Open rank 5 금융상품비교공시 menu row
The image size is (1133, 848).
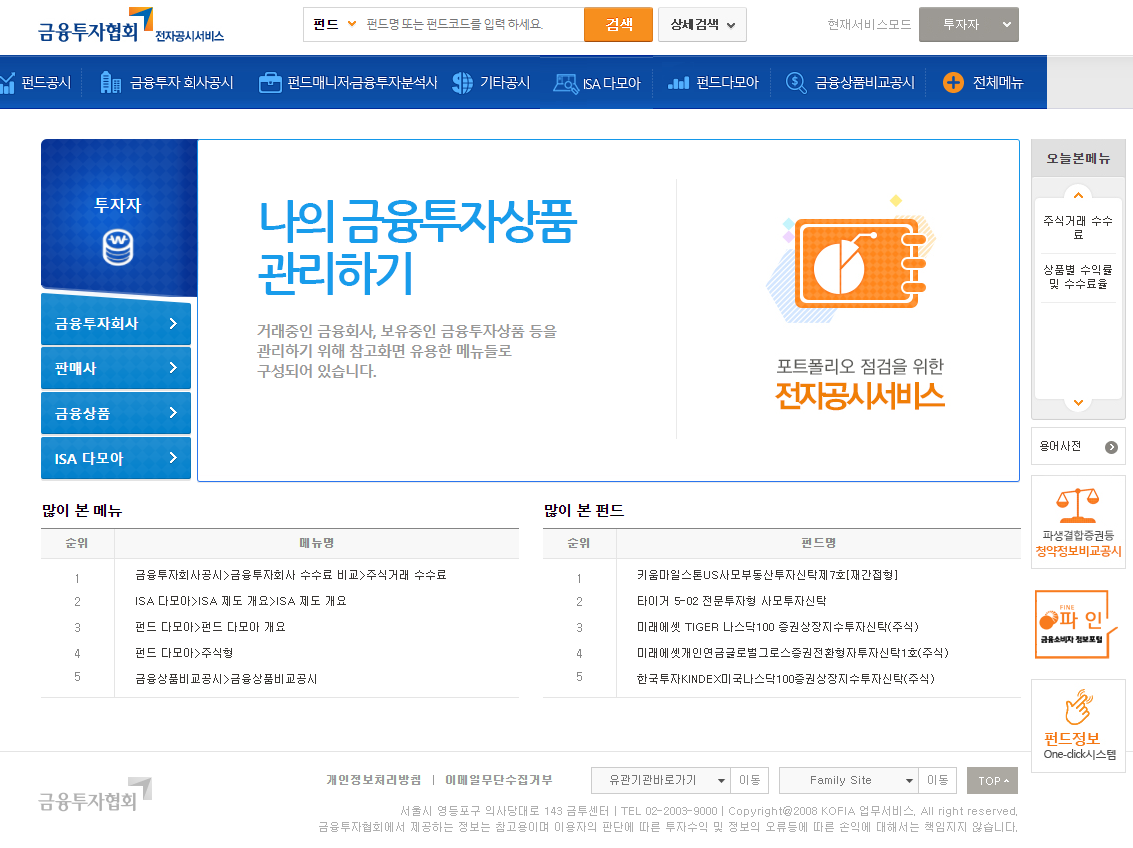coord(226,679)
